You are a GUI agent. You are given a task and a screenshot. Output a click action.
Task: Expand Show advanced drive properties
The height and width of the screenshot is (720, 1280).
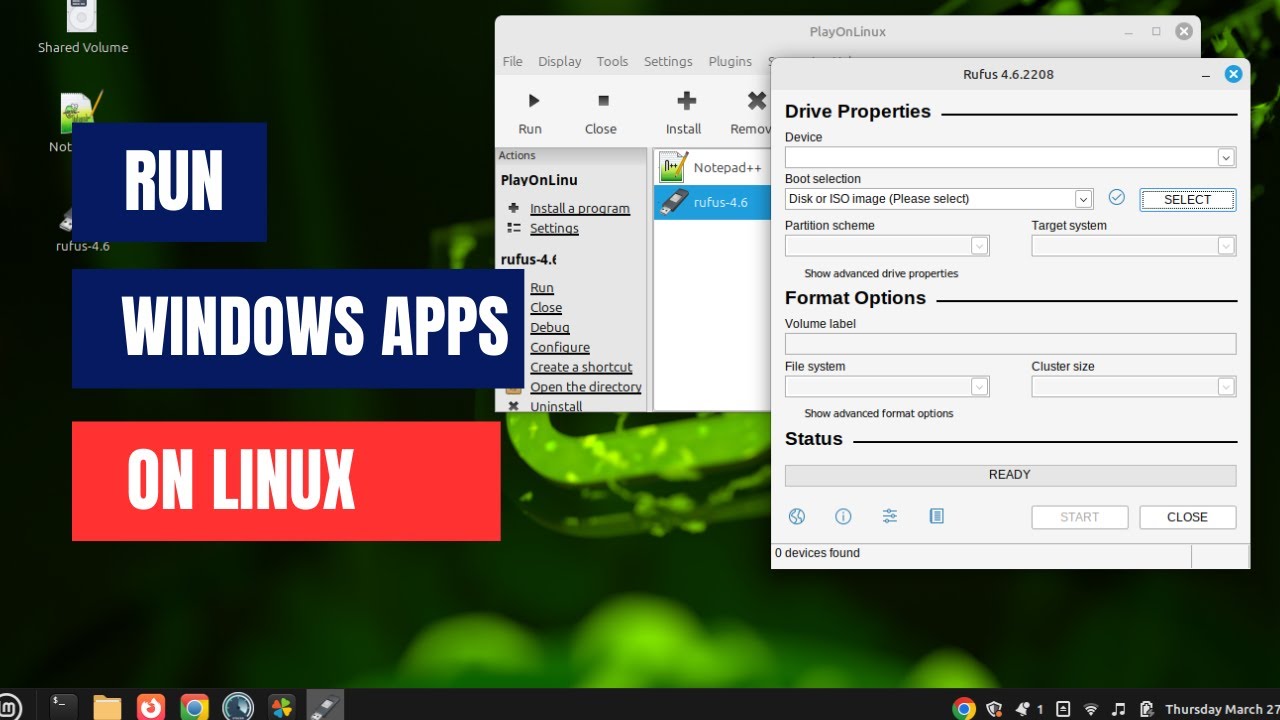coord(880,273)
